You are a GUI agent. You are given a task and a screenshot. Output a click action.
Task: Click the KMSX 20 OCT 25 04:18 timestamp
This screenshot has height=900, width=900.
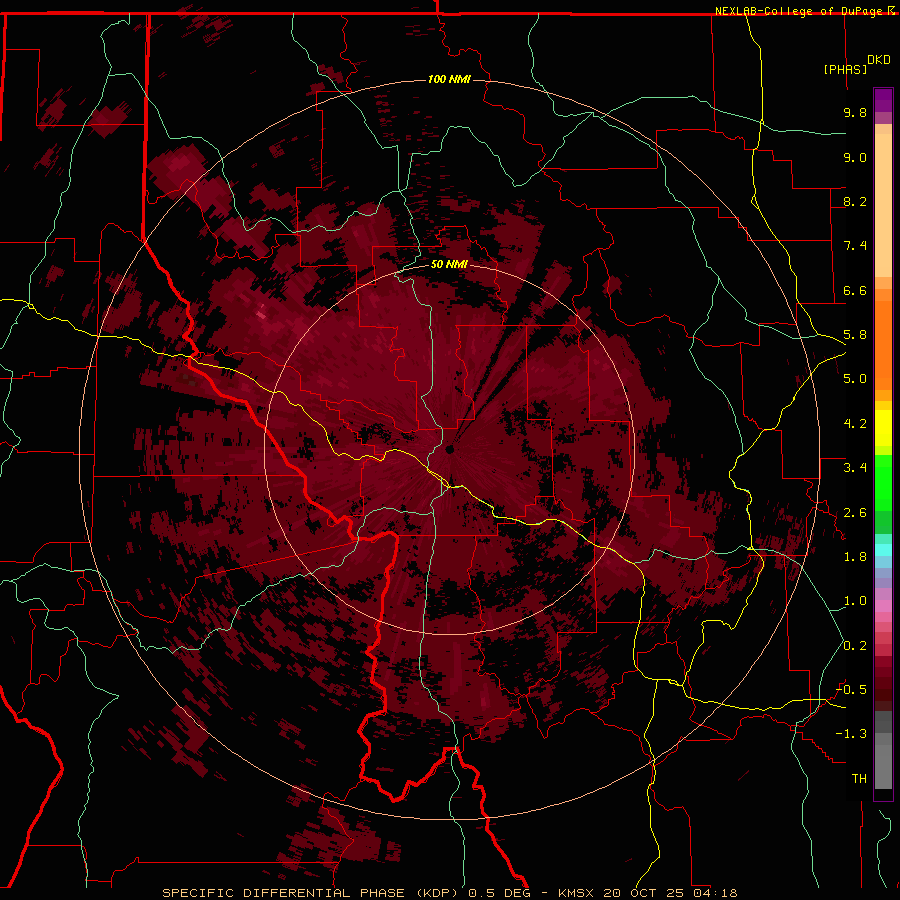tap(647, 893)
